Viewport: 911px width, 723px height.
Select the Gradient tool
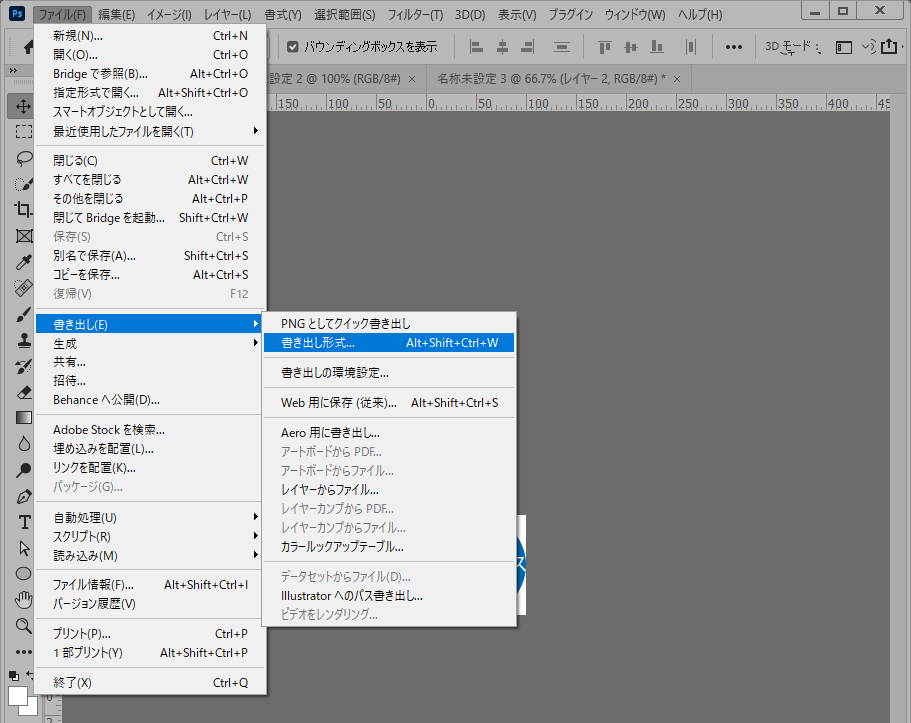(x=23, y=418)
